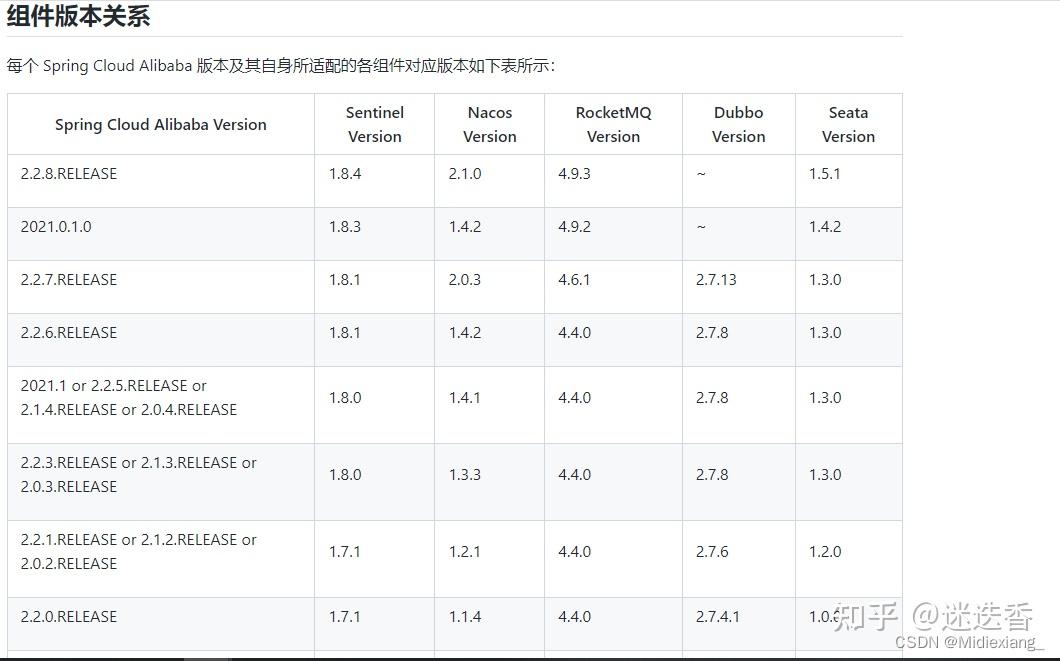Click the CSDN @Midiexiang_ watermark
Image resolution: width=1060 pixels, height=661 pixels.
coord(969,642)
